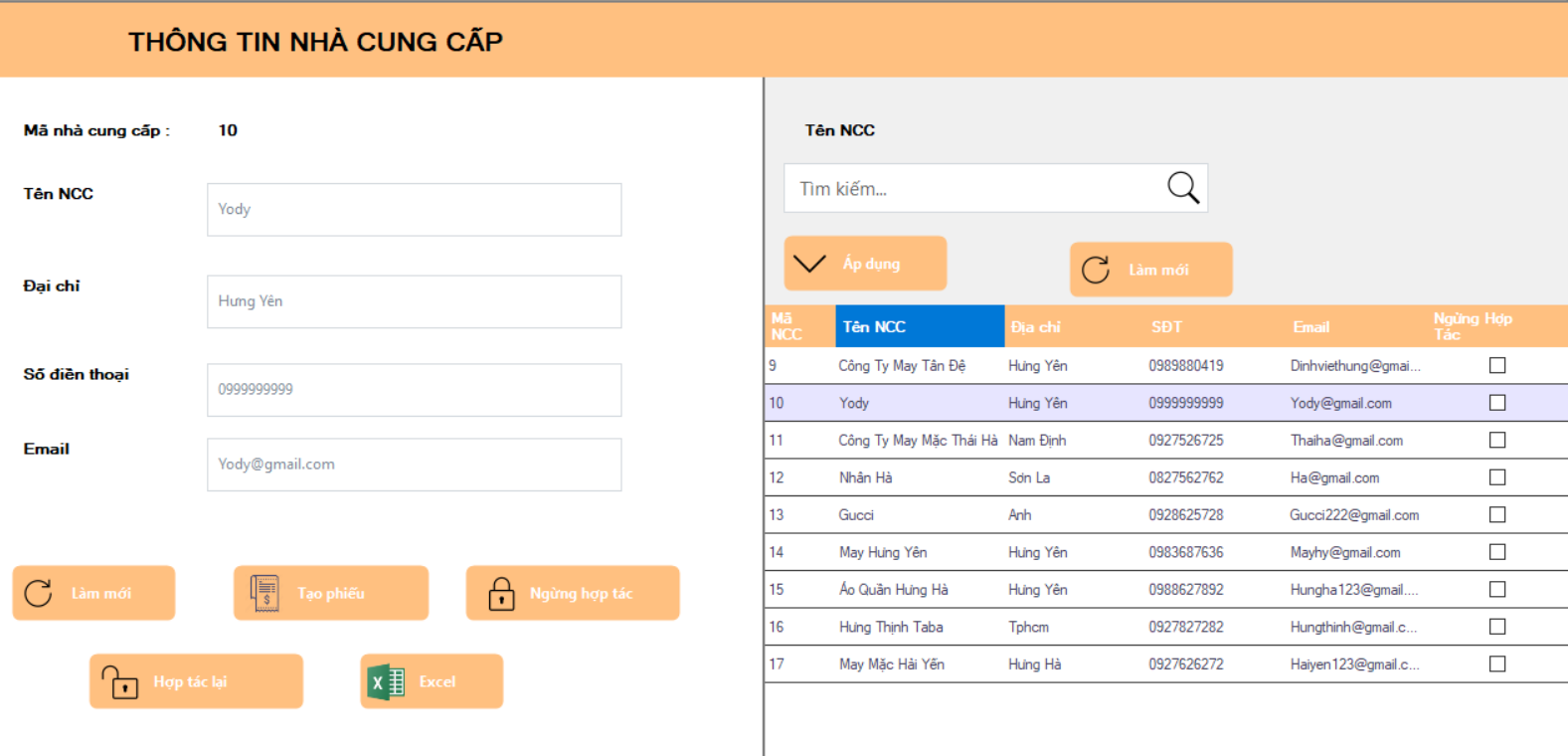Click phone number 0989880419
1568x756 pixels.
click(x=1186, y=365)
